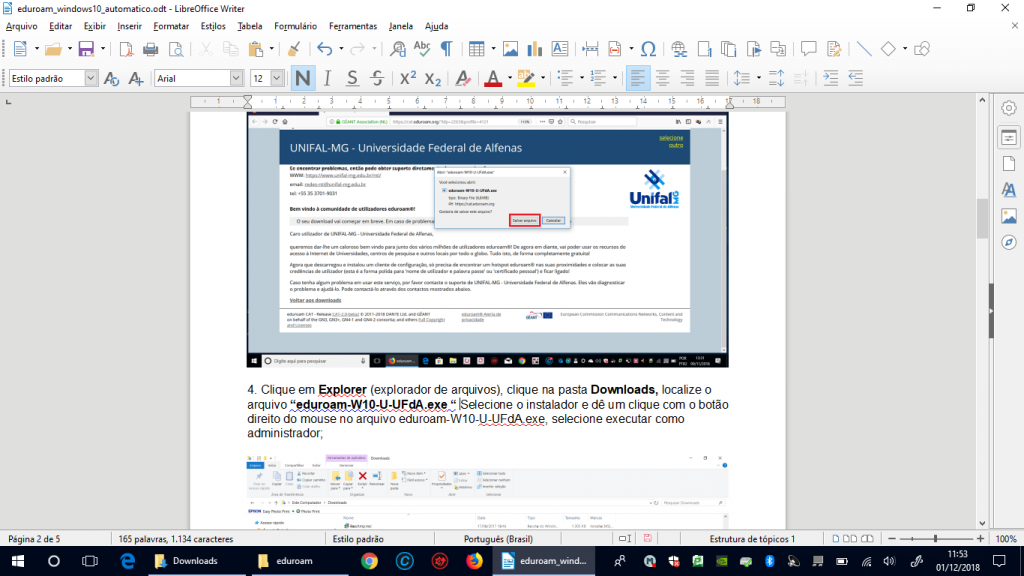
Task: Expand the Insert table dropdown arrow
Action: coord(493,49)
